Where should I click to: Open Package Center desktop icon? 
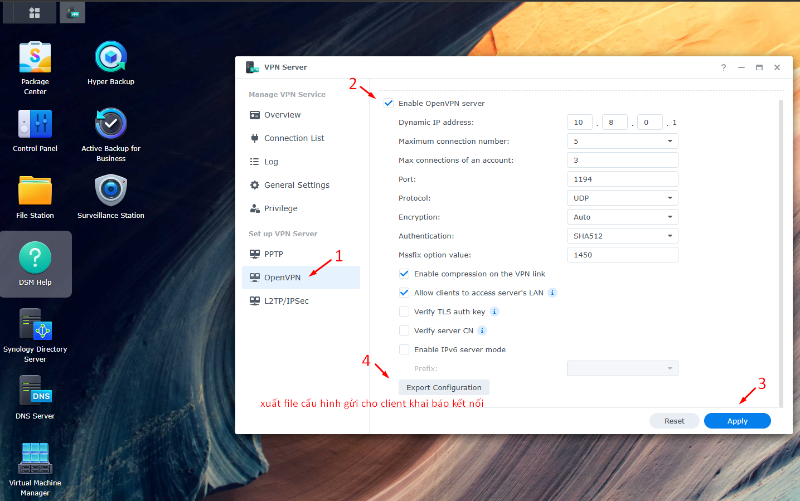(35, 57)
